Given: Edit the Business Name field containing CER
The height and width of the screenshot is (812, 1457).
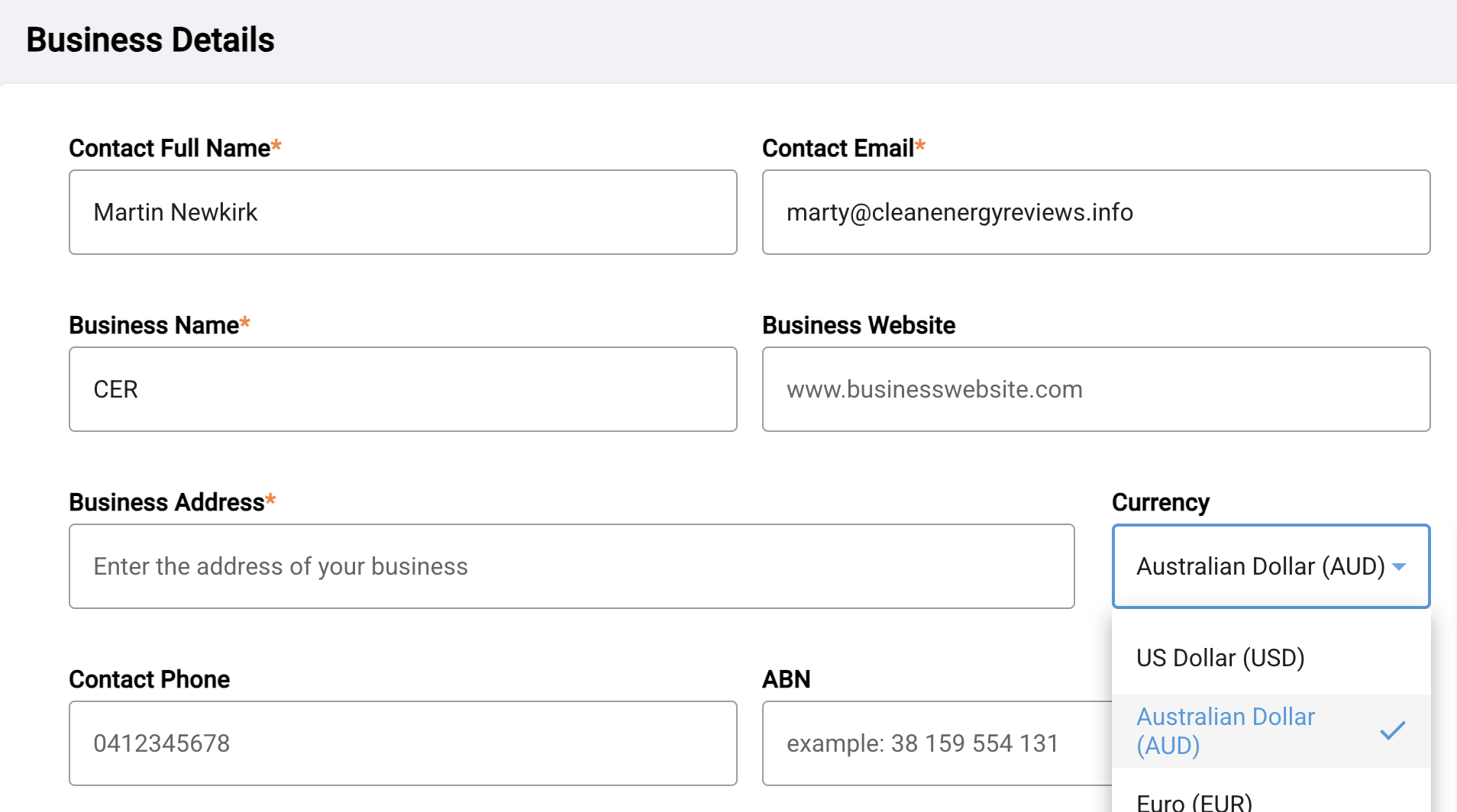Looking at the screenshot, I should click(x=402, y=389).
